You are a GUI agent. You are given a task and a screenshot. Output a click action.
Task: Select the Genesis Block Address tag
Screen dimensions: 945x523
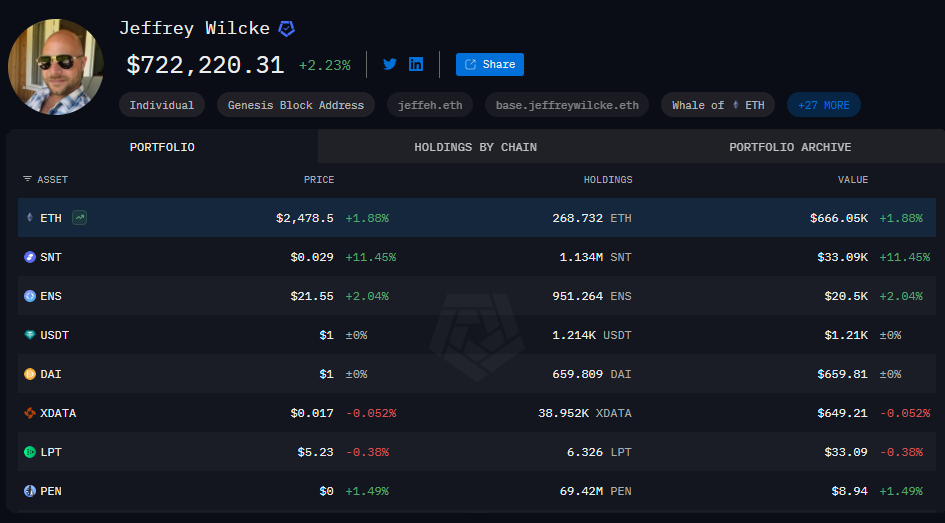[x=296, y=105]
